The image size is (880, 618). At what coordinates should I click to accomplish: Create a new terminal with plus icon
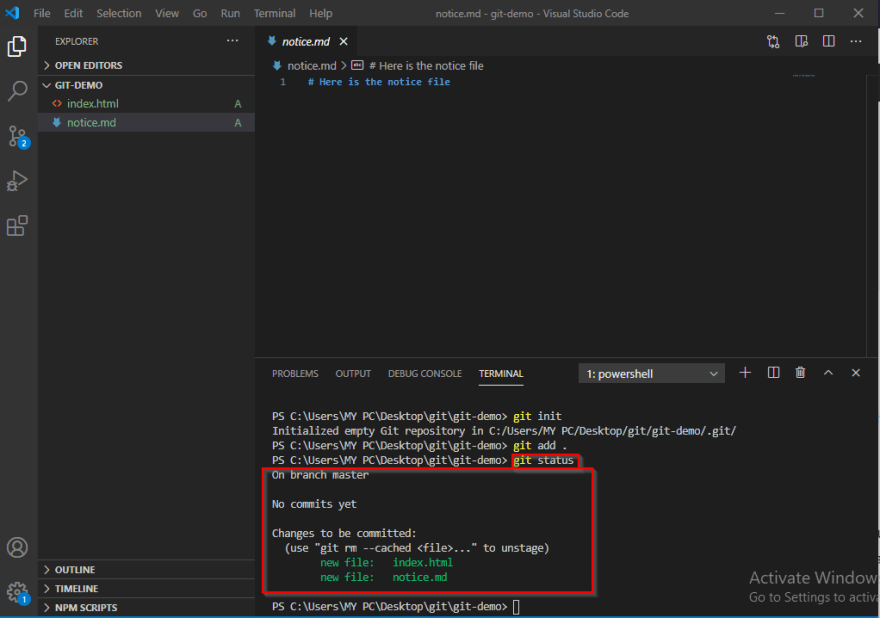(745, 373)
